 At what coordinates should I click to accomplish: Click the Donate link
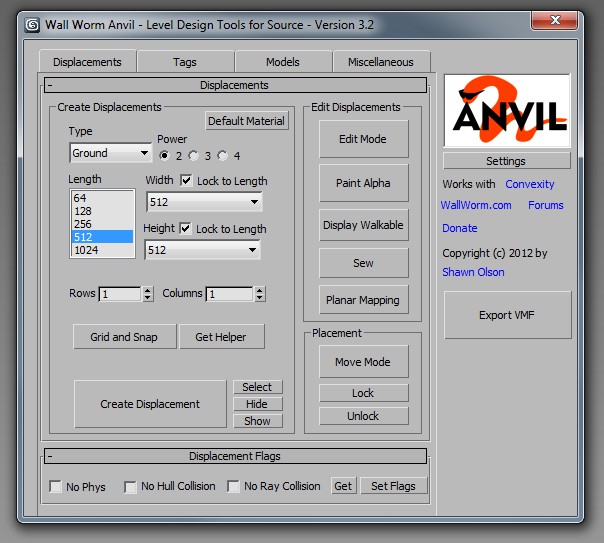click(460, 228)
